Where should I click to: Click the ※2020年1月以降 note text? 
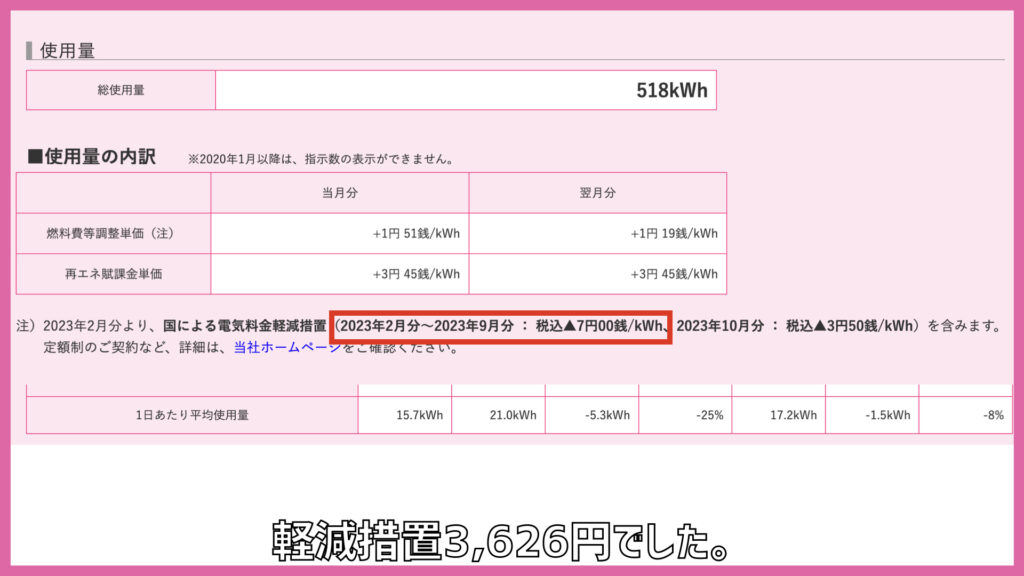[322, 159]
